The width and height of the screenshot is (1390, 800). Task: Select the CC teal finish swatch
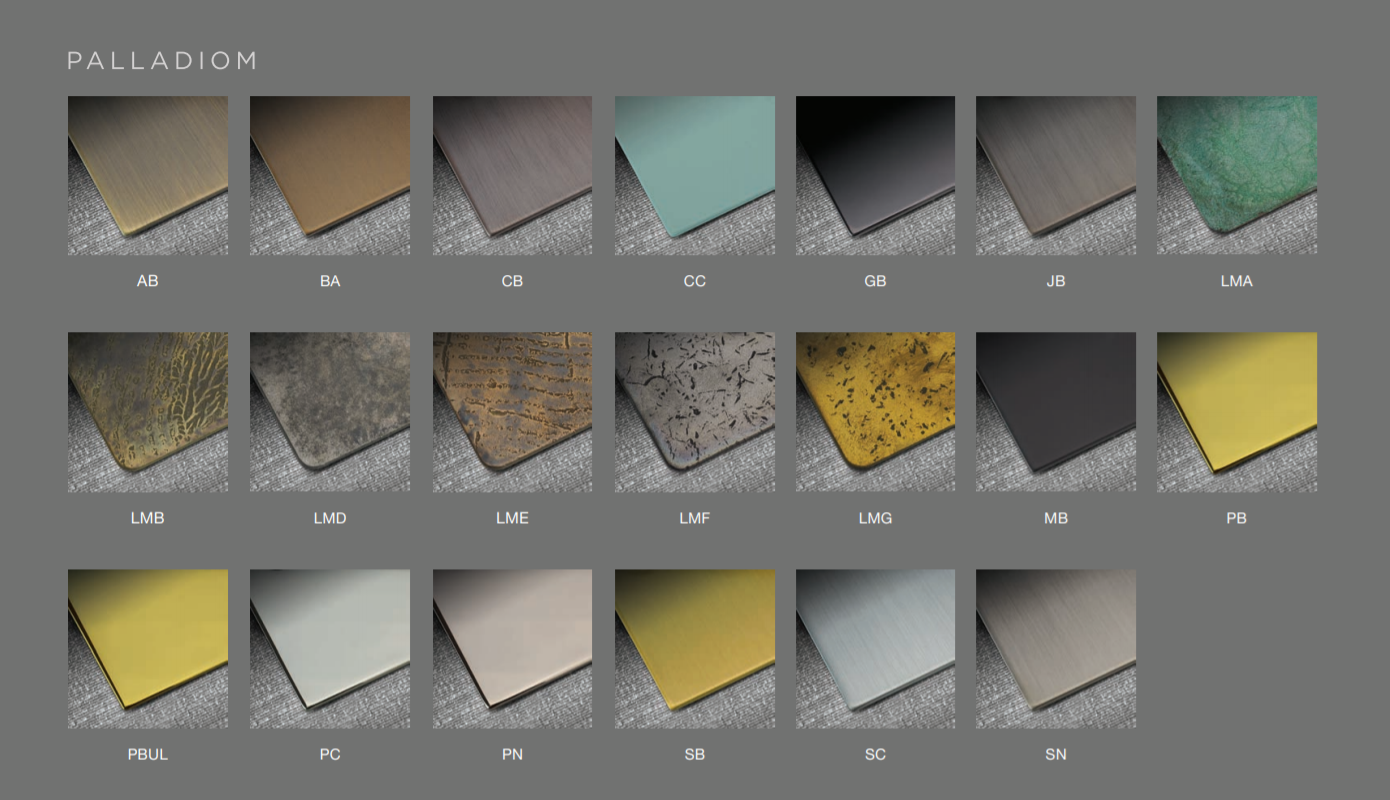click(x=695, y=175)
